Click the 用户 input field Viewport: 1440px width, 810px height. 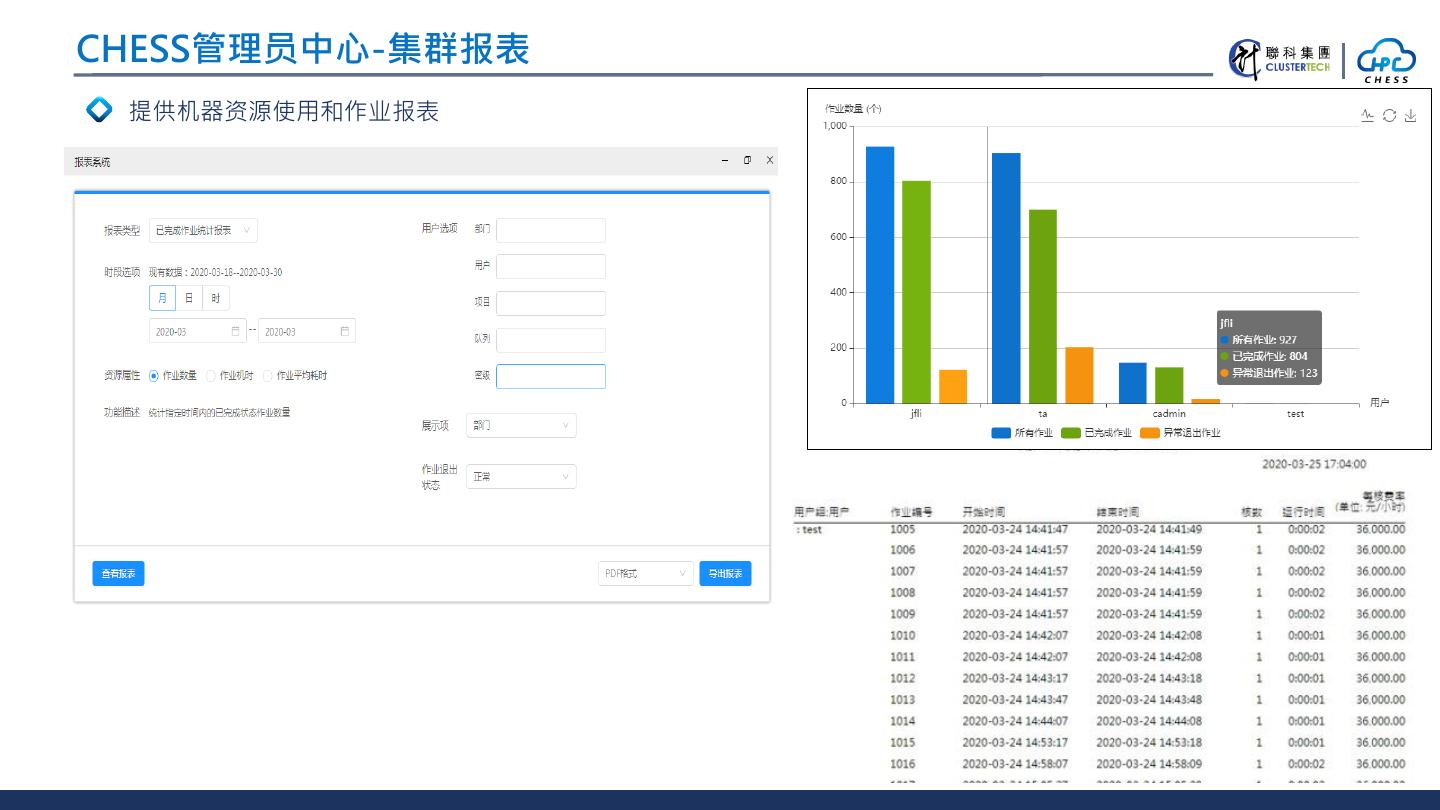(x=551, y=267)
